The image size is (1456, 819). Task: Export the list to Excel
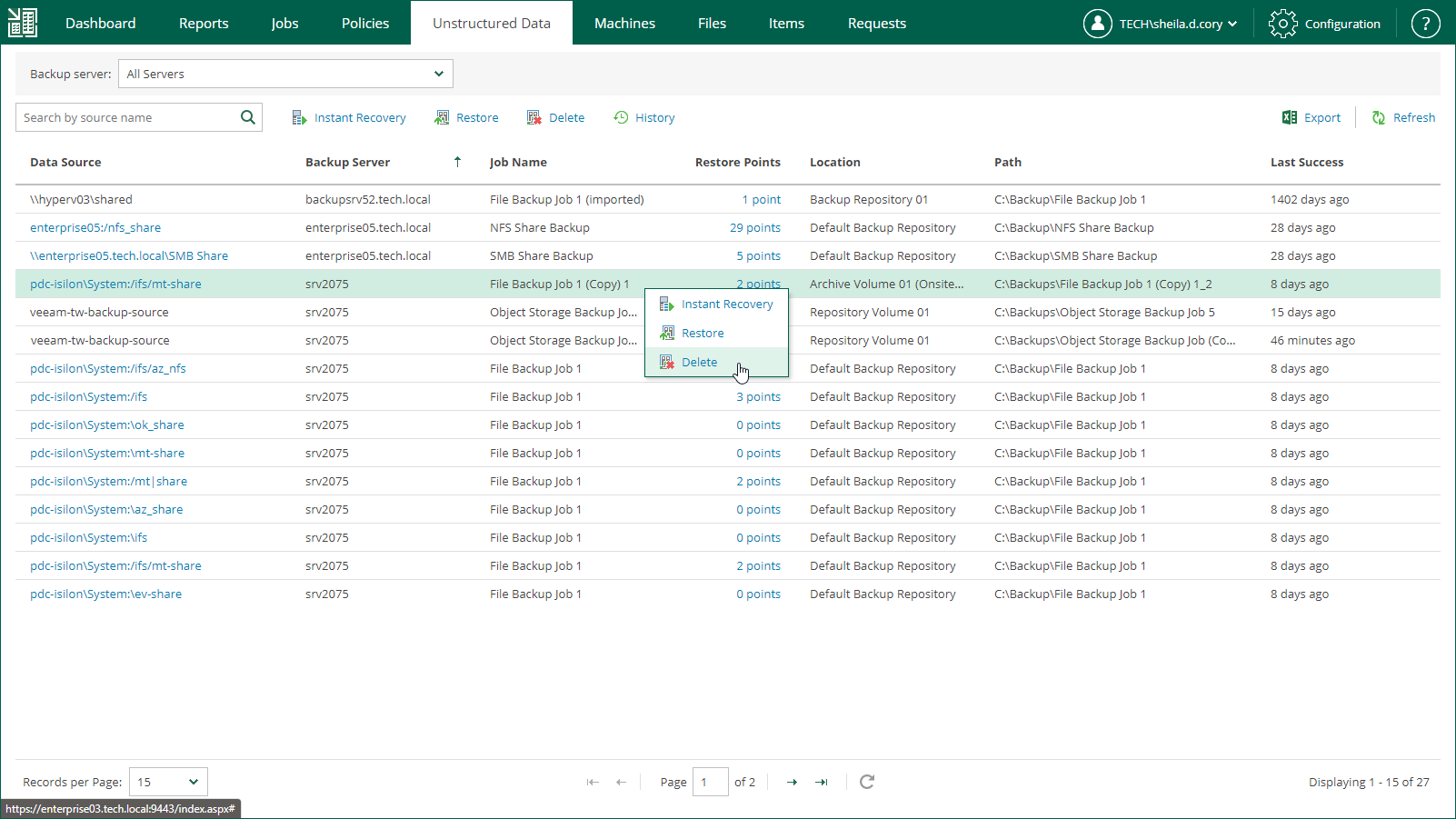[1311, 118]
